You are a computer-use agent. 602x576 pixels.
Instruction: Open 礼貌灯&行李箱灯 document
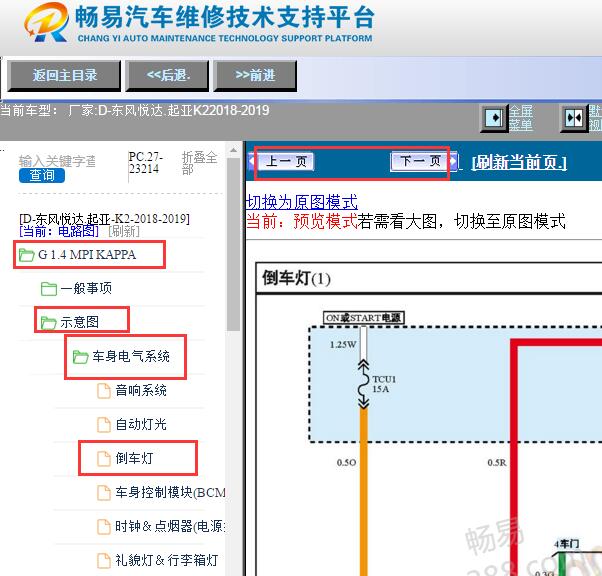pyautogui.click(x=167, y=560)
